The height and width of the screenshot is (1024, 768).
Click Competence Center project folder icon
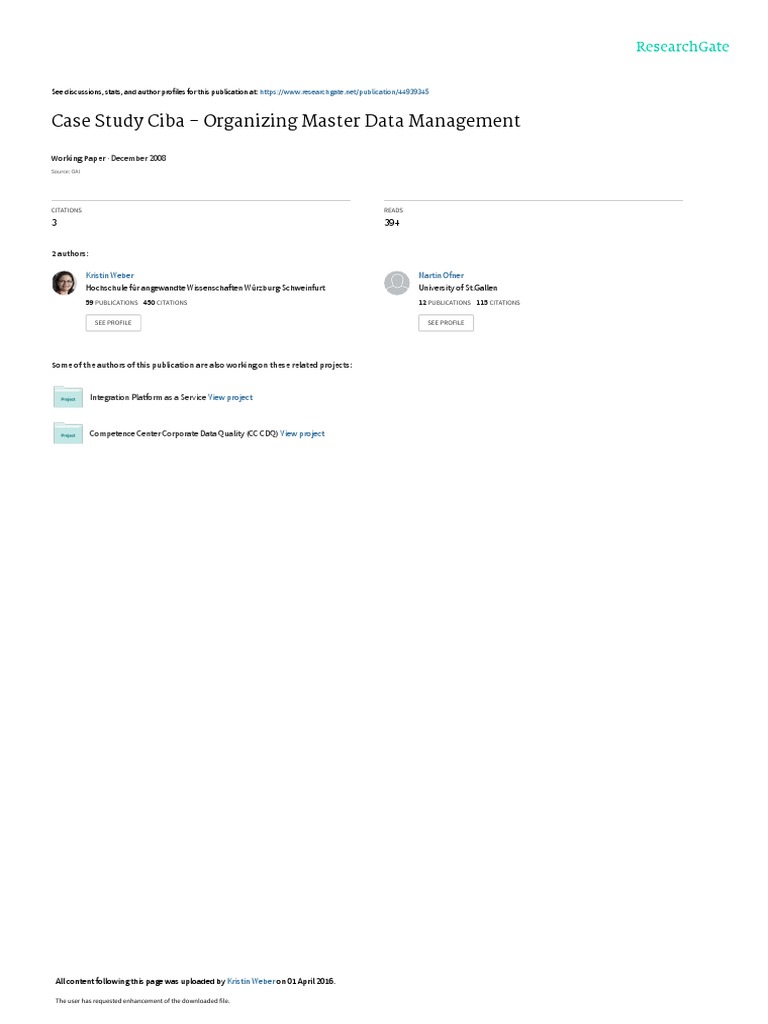[68, 433]
